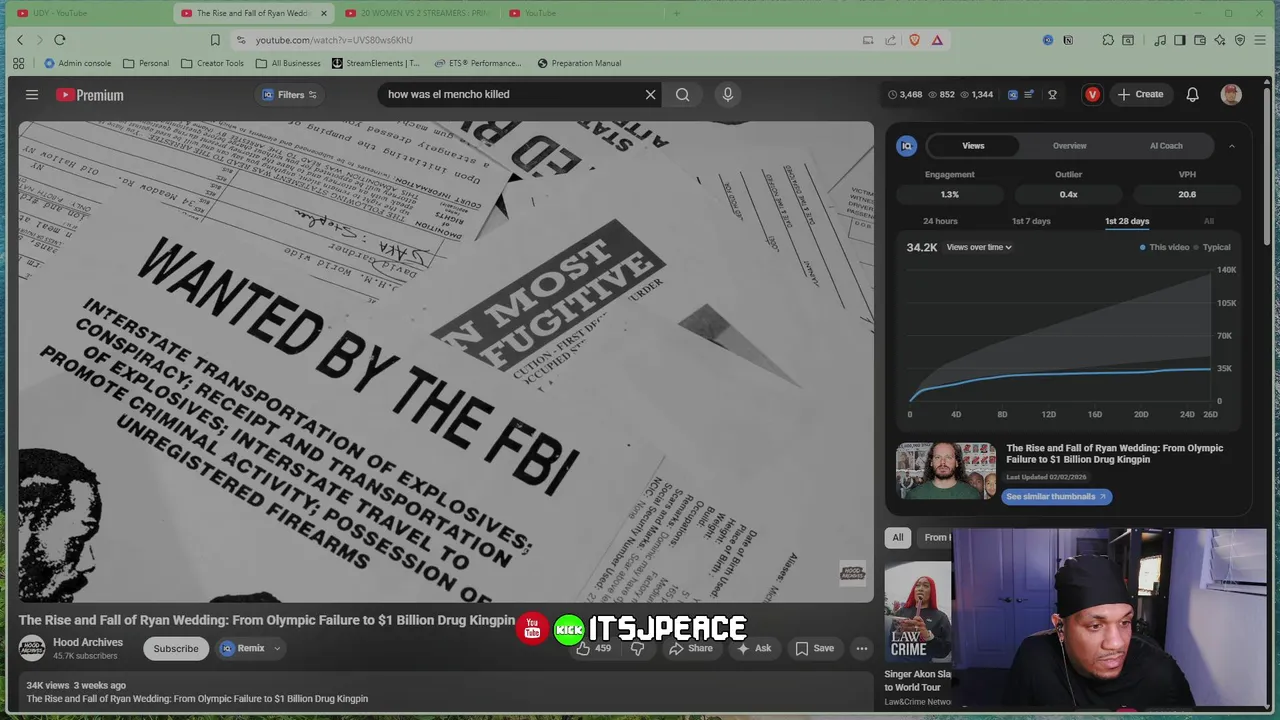The width and height of the screenshot is (1280, 720).
Task: Click the vidIQ logo in analytics panel
Action: [907, 146]
